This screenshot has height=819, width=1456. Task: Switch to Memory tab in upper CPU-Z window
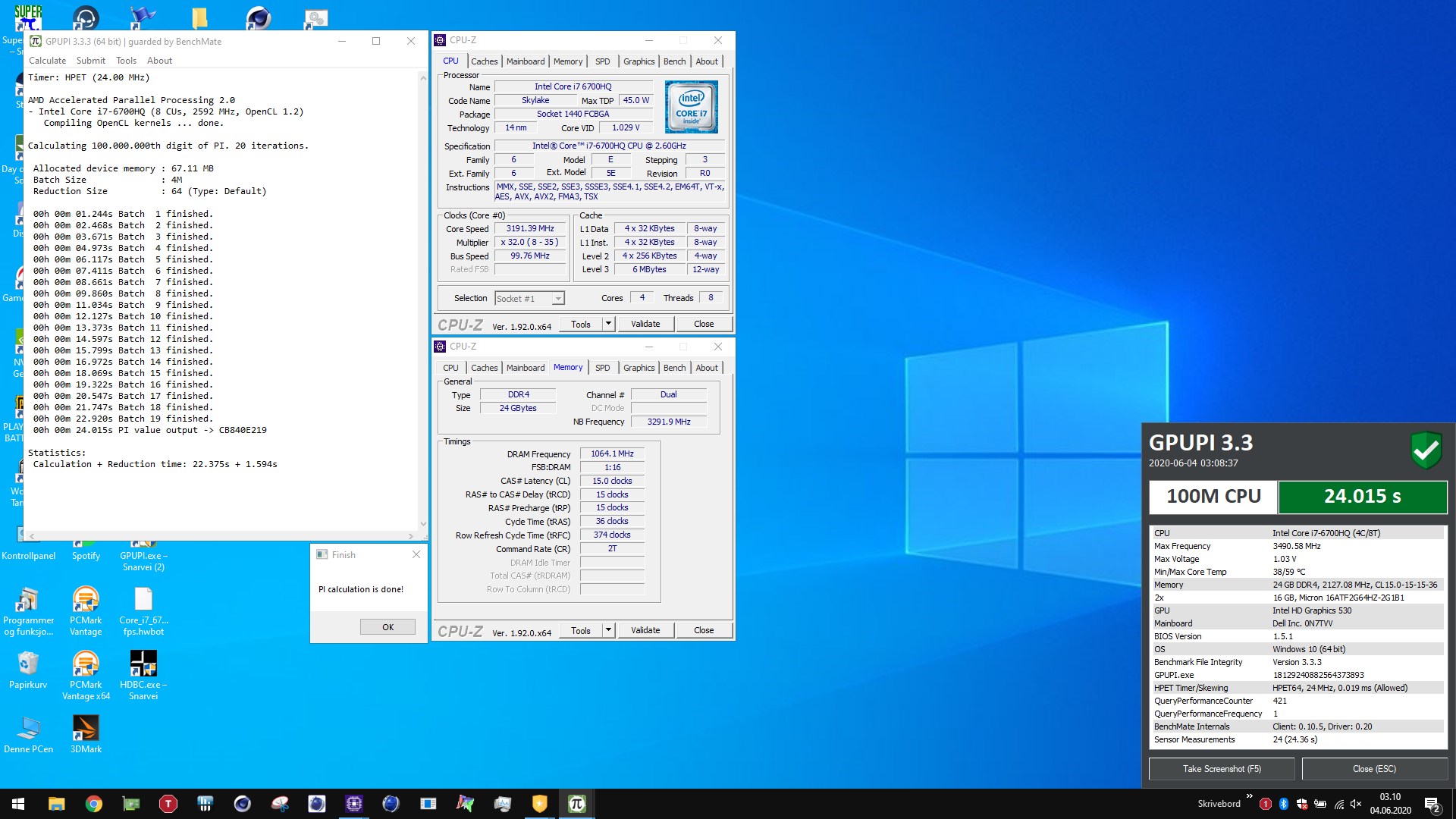(568, 61)
